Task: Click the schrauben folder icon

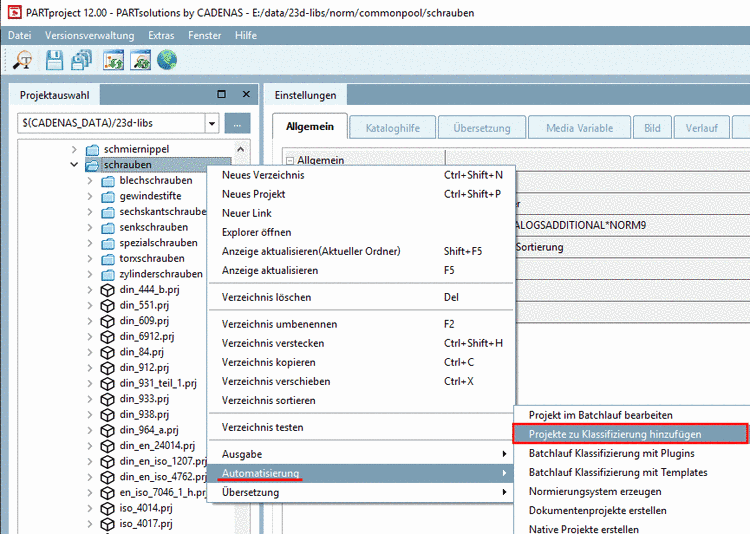Action: point(92,165)
